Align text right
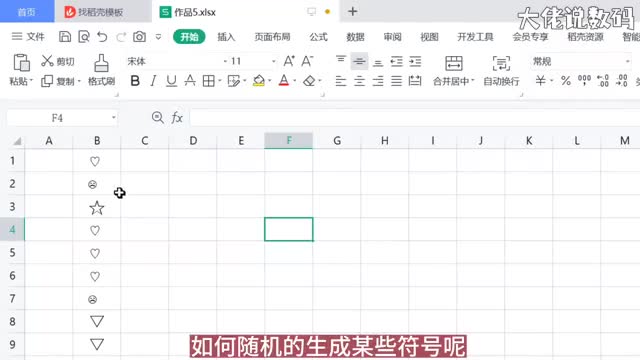 [x=378, y=81]
